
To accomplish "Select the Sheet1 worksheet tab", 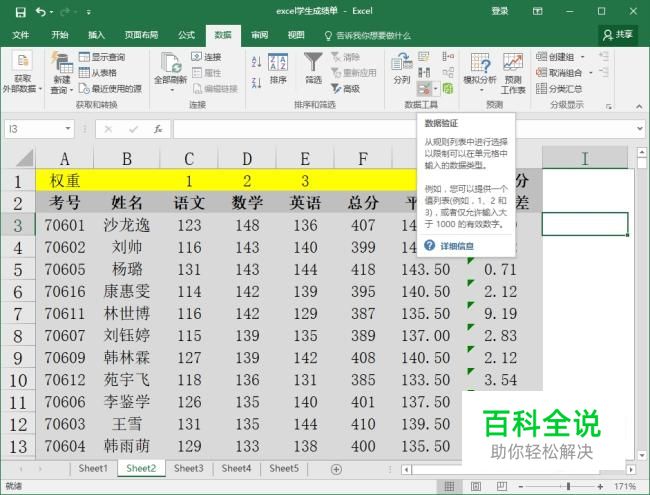I will (93, 468).
